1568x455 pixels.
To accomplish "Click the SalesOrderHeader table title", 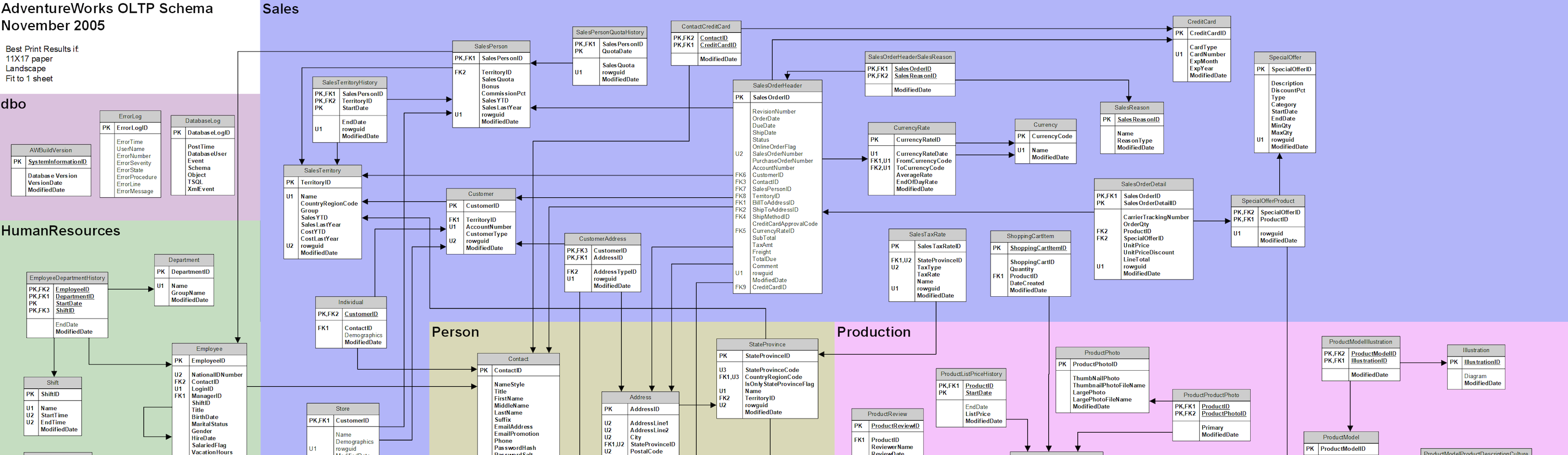I will [777, 86].
